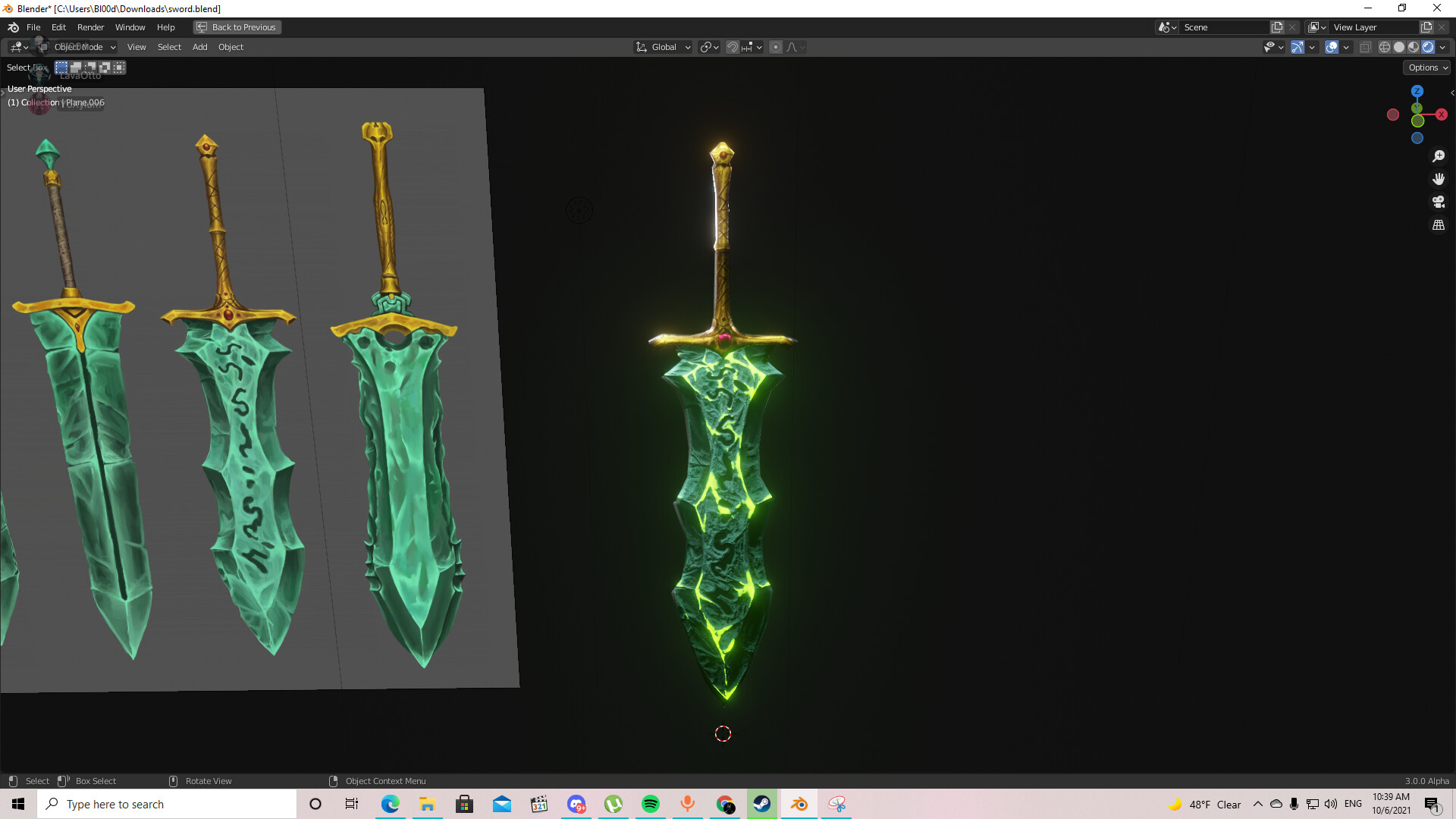Switch to Material Preview shading
The width and height of the screenshot is (1456, 819).
point(1414,46)
